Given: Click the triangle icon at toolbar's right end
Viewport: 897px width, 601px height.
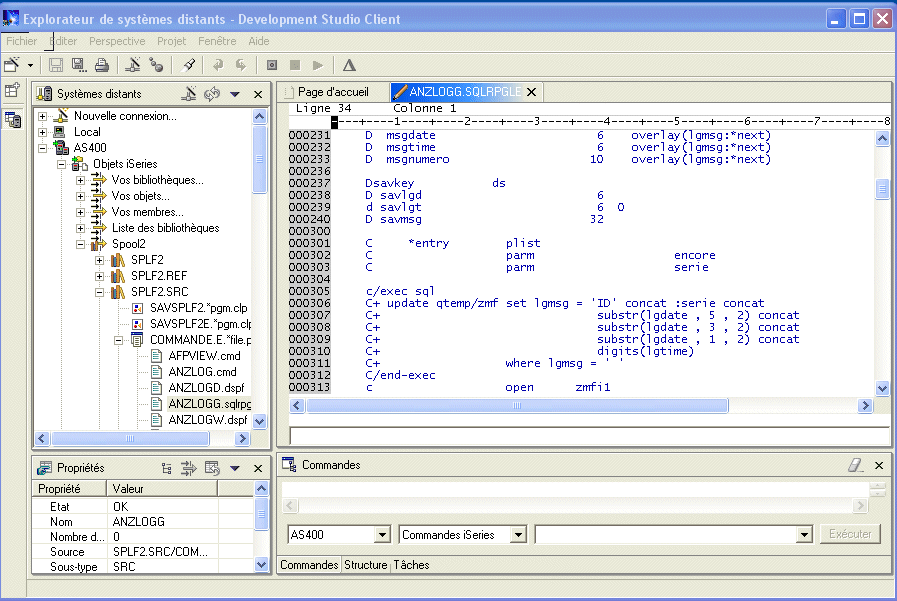Looking at the screenshot, I should click(x=349, y=65).
